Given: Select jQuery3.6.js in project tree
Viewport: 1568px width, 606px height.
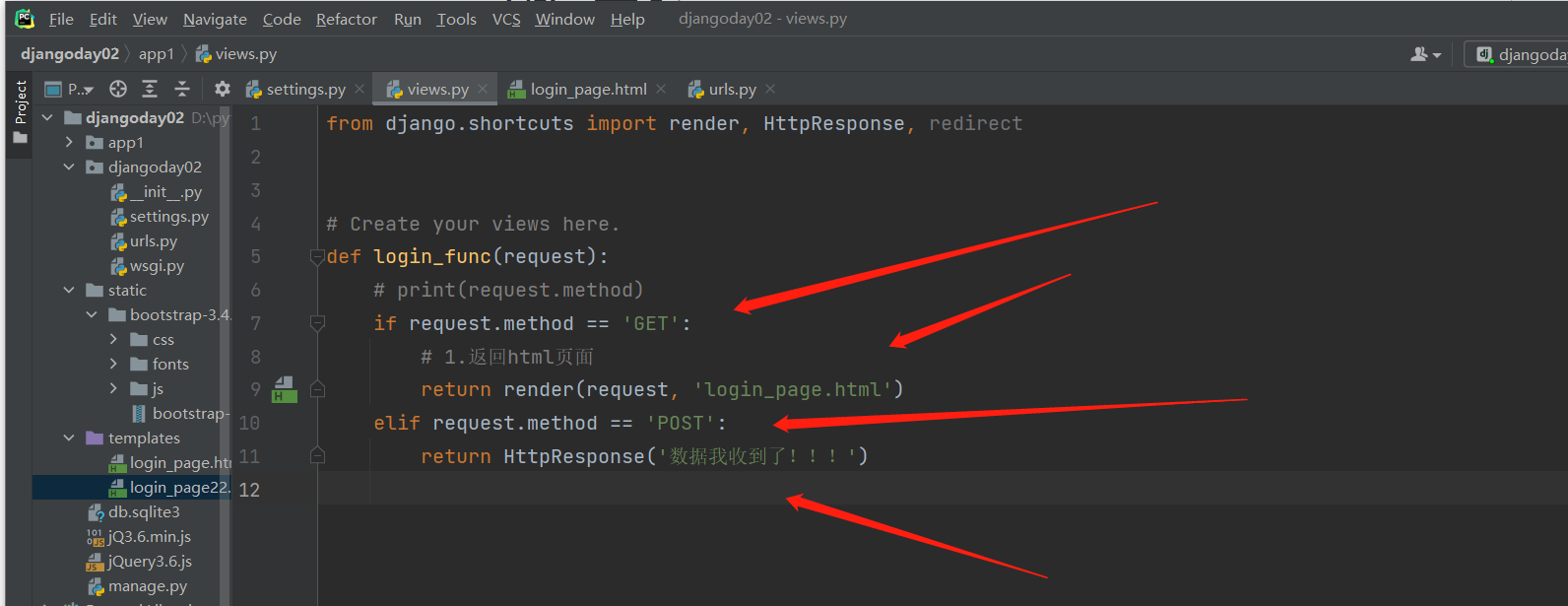Looking at the screenshot, I should (139, 562).
